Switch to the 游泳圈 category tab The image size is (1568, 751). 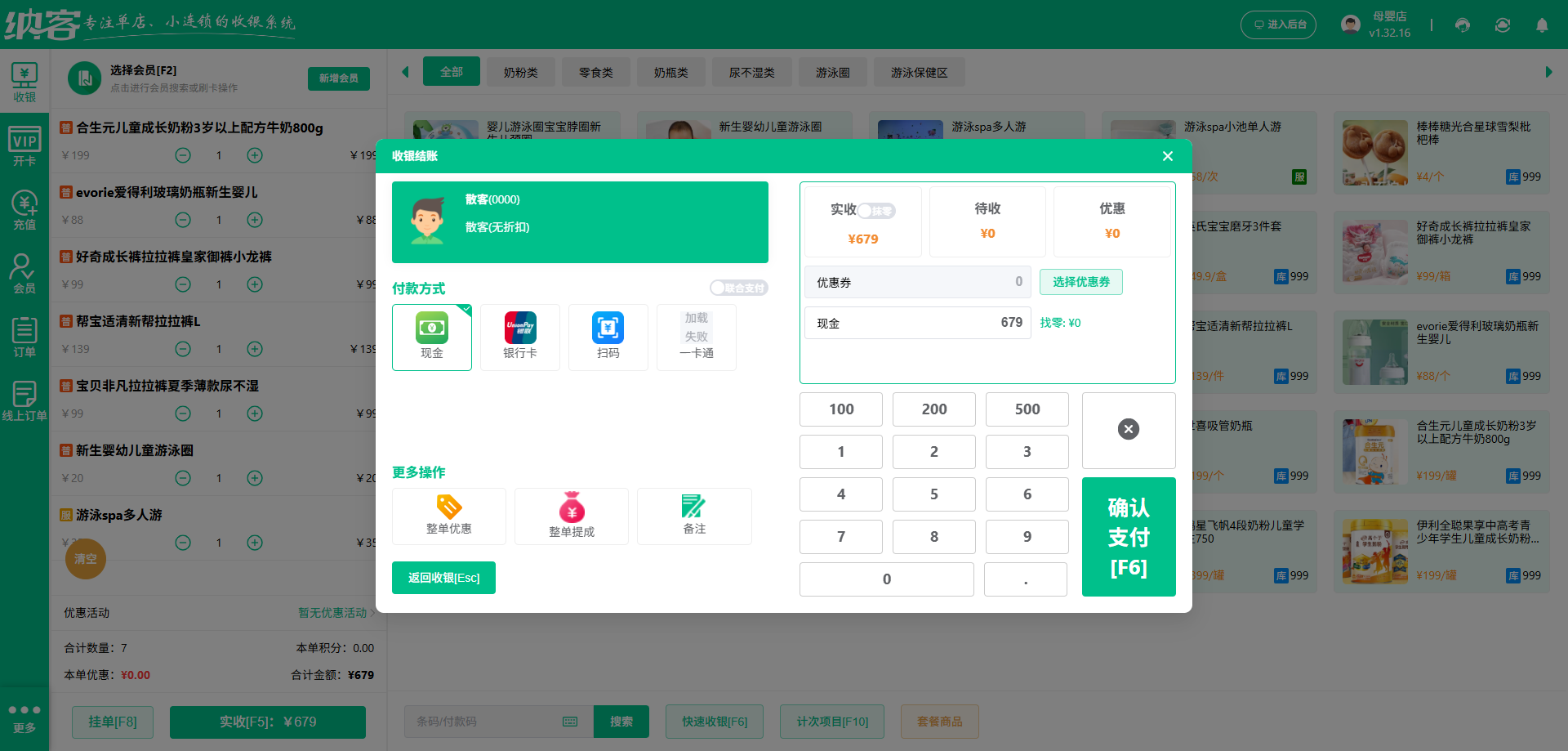[x=832, y=72]
